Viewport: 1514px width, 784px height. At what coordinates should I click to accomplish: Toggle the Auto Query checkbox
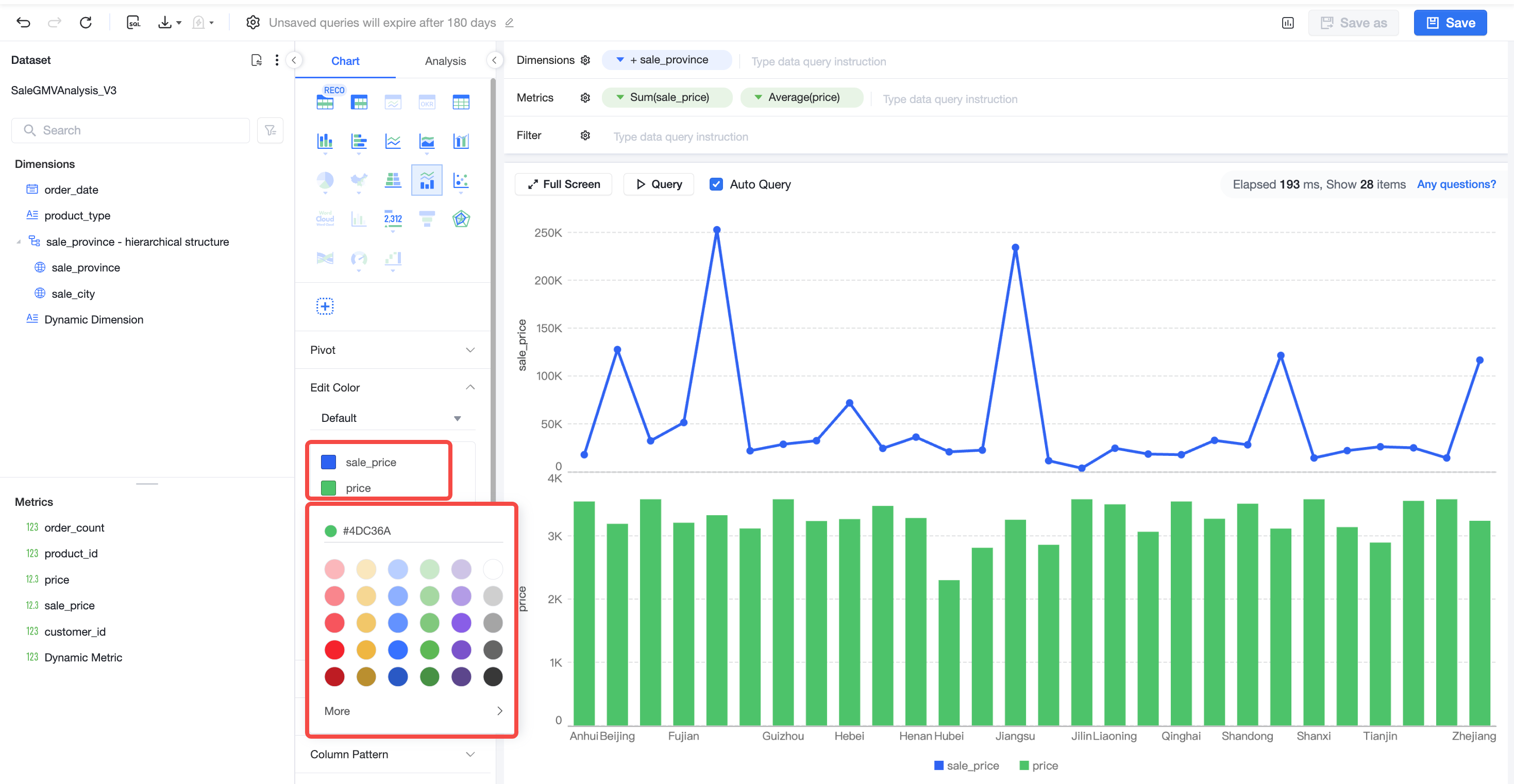pos(716,184)
